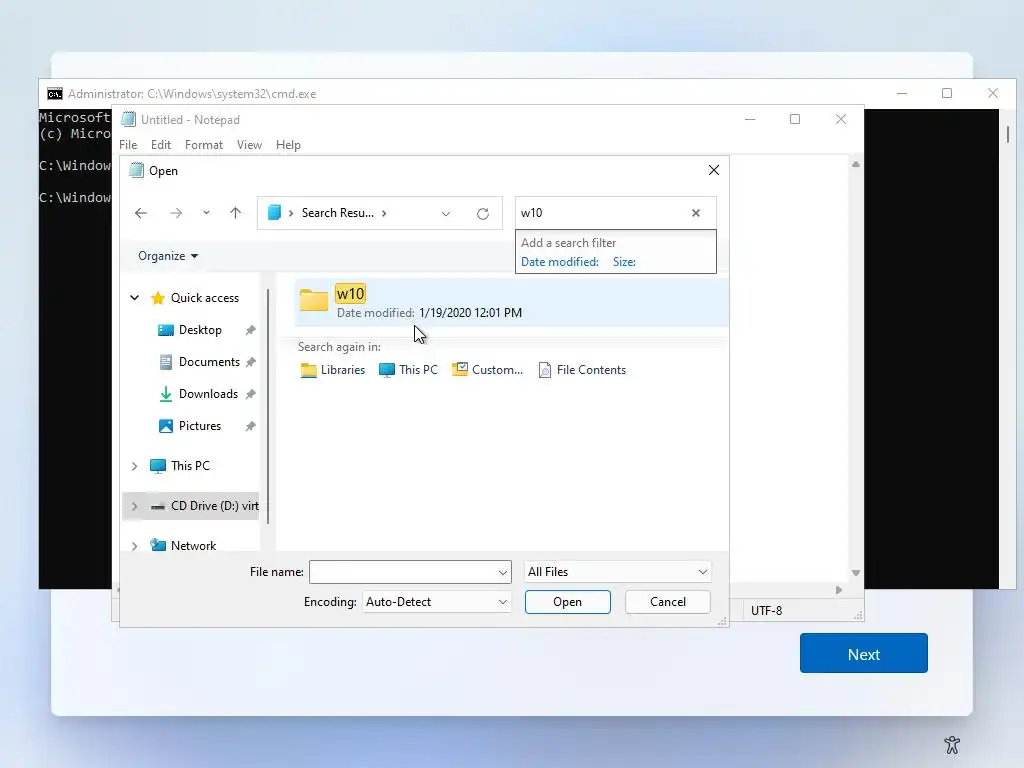Click the pin icon next to Documents
This screenshot has height=768, width=1024.
[250, 362]
